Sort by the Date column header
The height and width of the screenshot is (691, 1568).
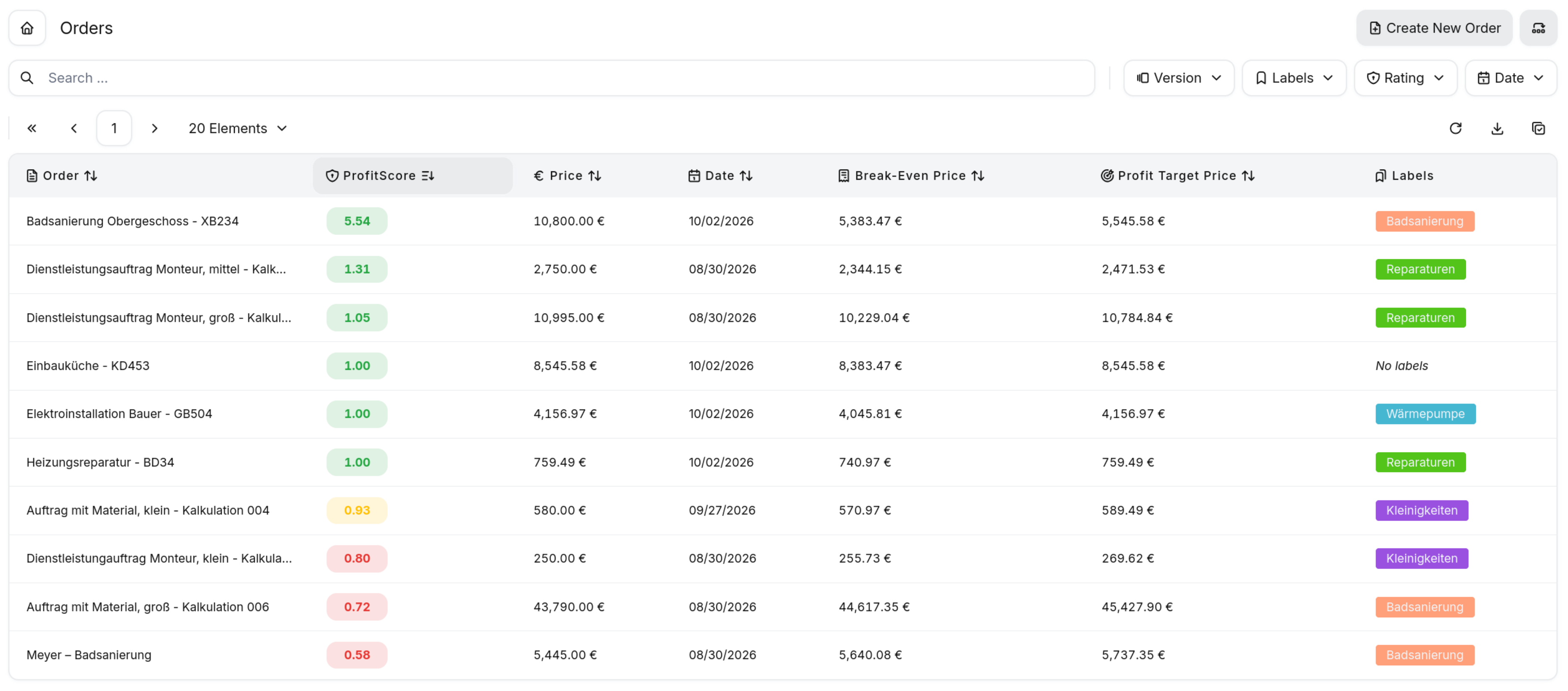point(720,176)
